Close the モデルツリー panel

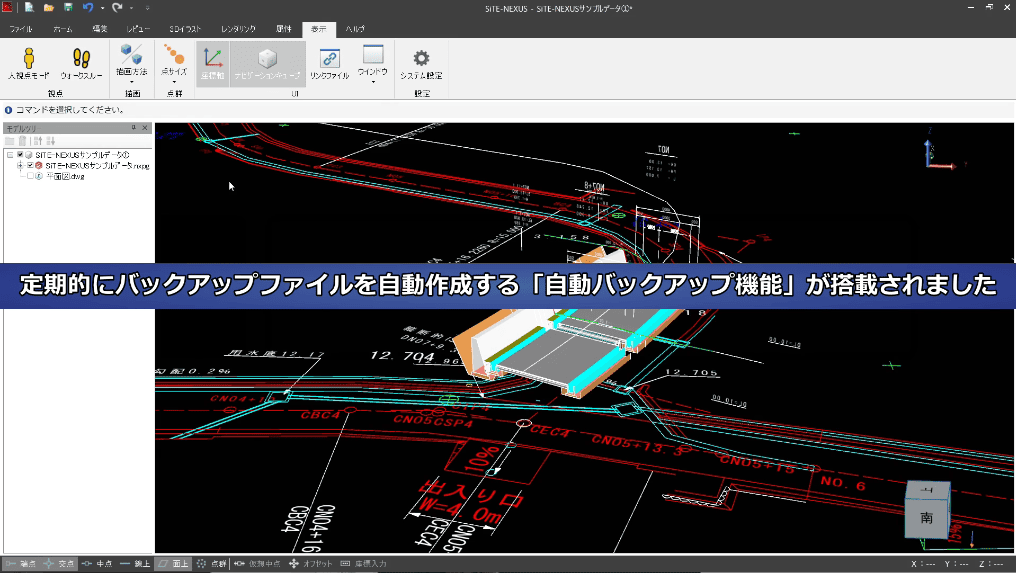[x=145, y=128]
